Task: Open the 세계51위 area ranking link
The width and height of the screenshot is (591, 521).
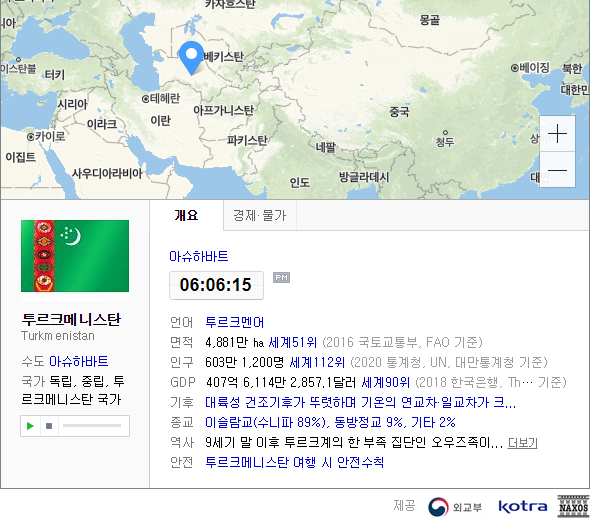Action: click(292, 342)
